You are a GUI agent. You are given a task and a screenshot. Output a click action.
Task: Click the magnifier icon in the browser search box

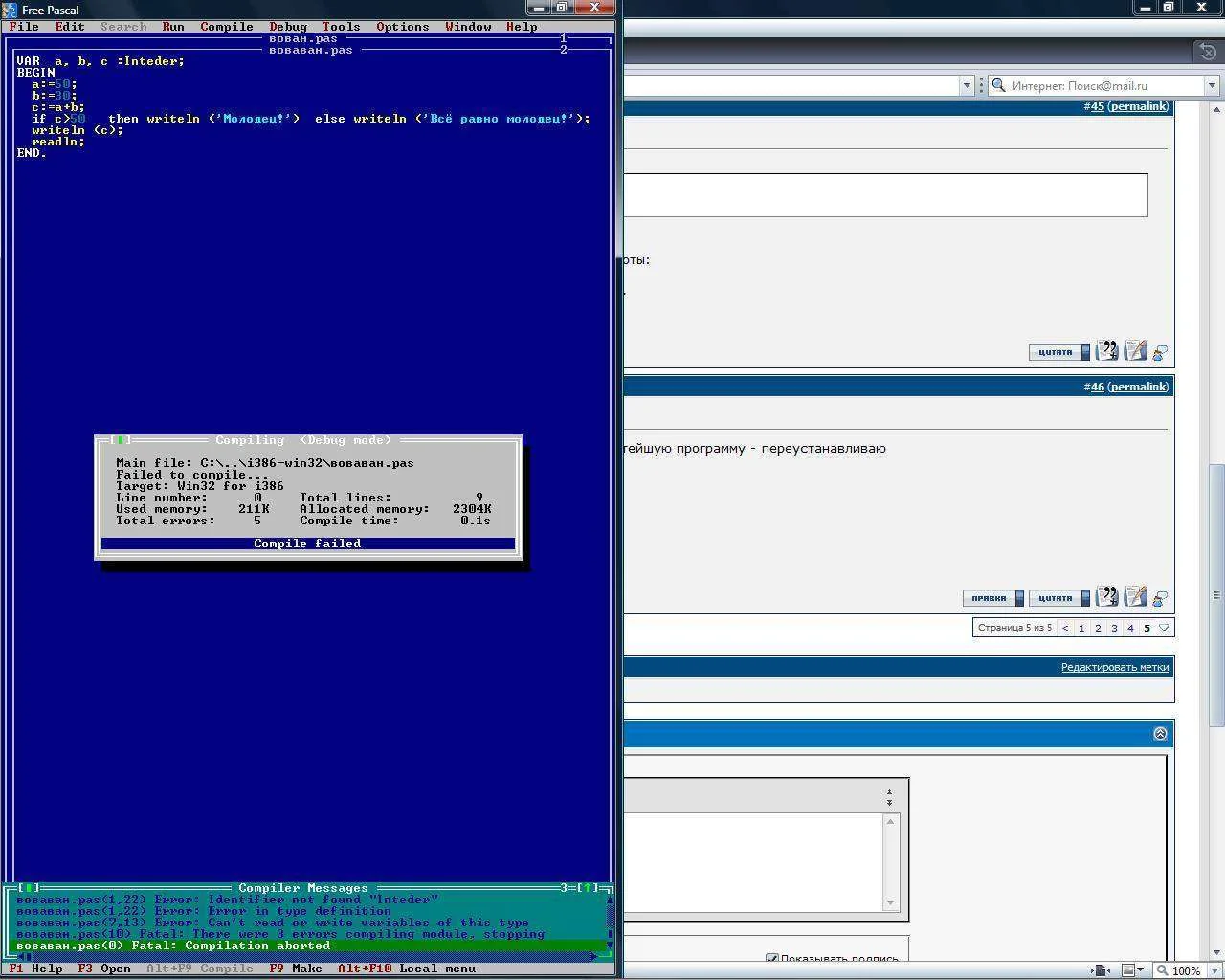(x=998, y=85)
